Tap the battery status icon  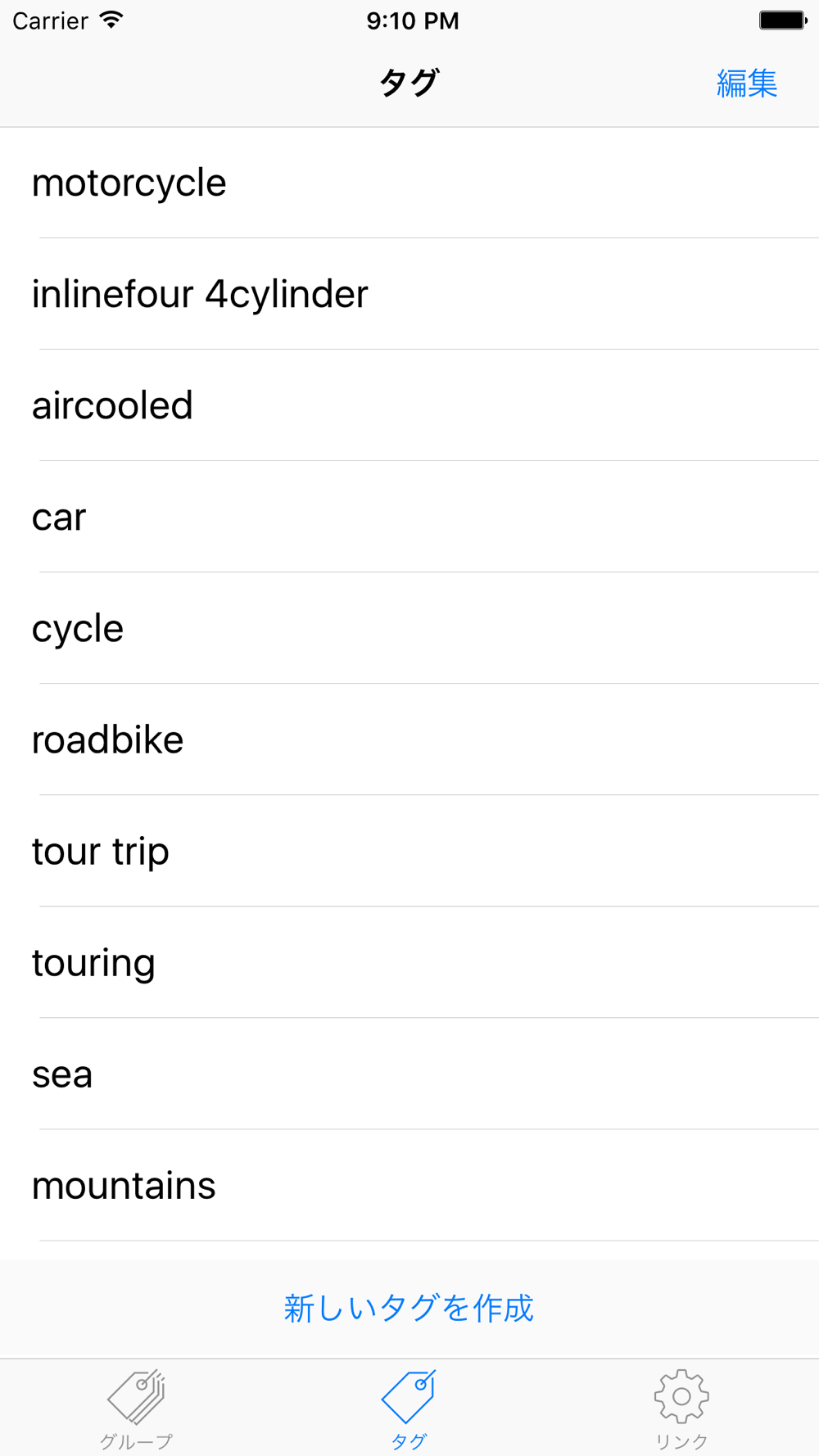point(783,20)
